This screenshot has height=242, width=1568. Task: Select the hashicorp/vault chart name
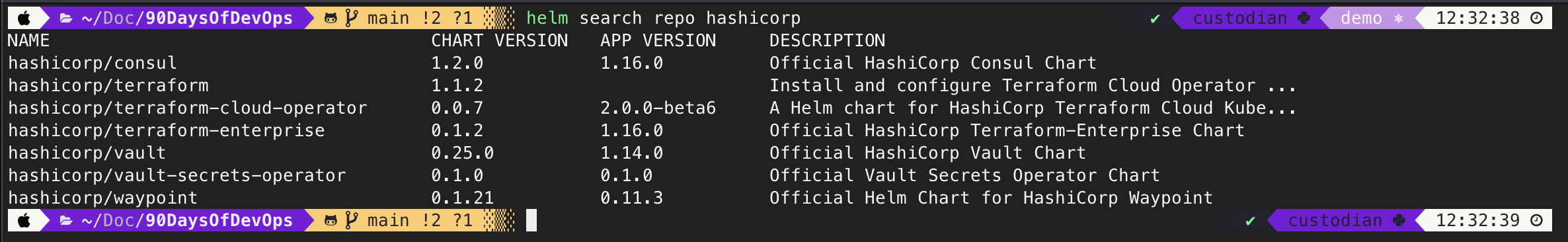click(x=87, y=153)
